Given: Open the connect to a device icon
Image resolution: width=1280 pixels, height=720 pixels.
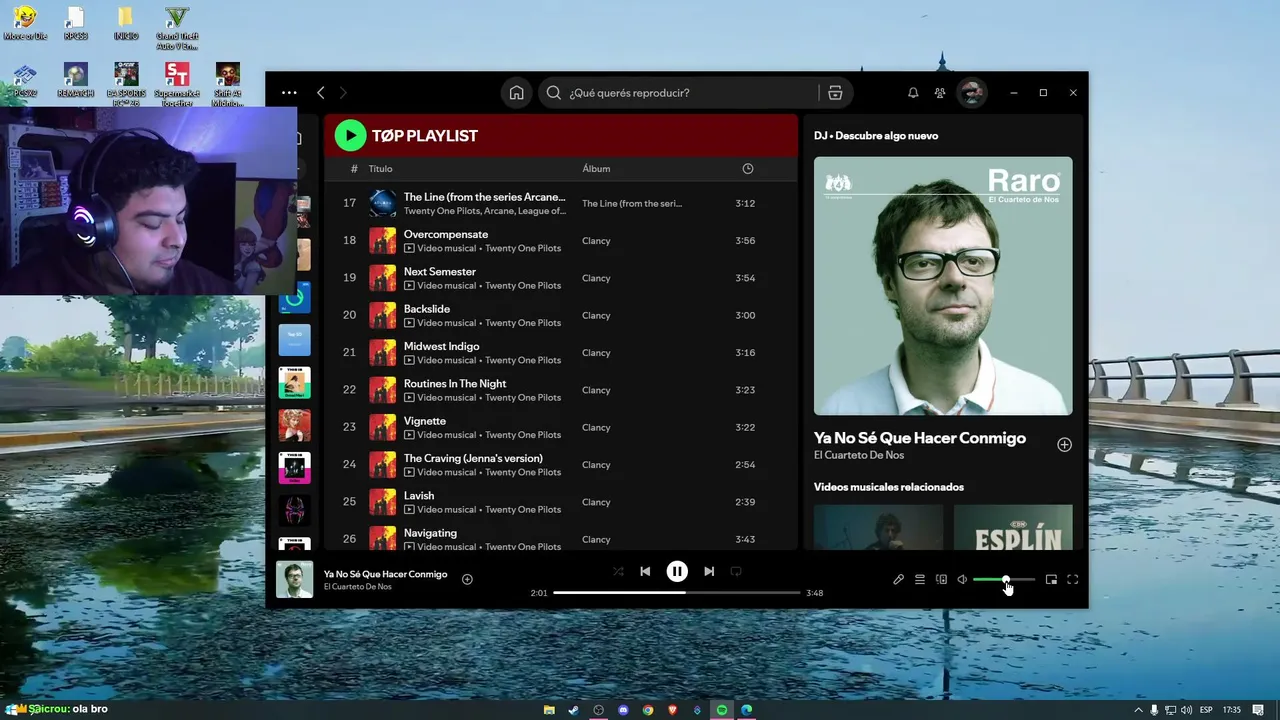Looking at the screenshot, I should click(x=941, y=579).
